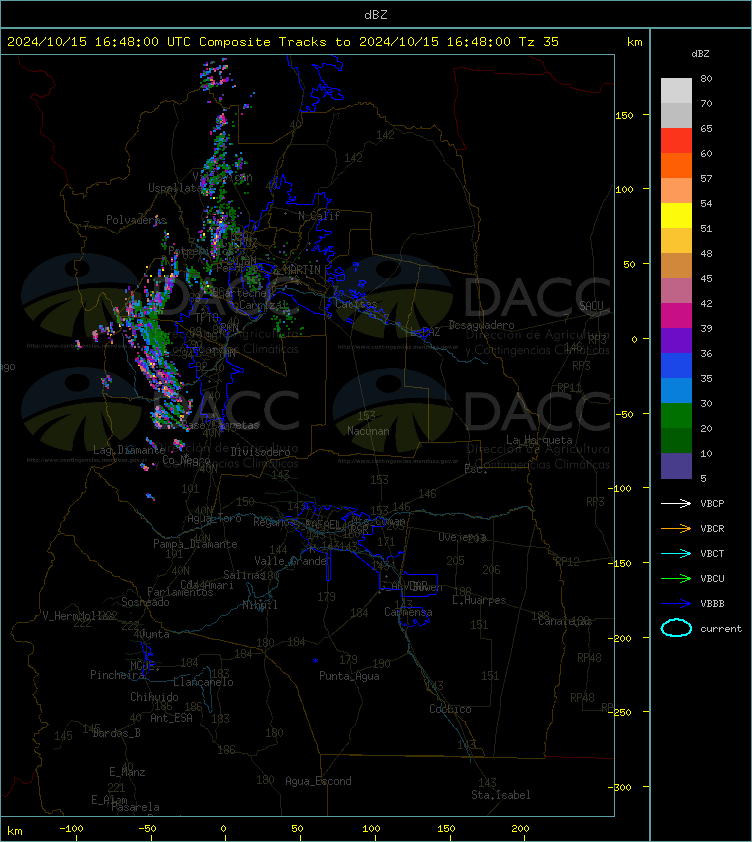Select the magenta swatch below 42 dBZ
The image size is (752, 842).
tap(676, 316)
